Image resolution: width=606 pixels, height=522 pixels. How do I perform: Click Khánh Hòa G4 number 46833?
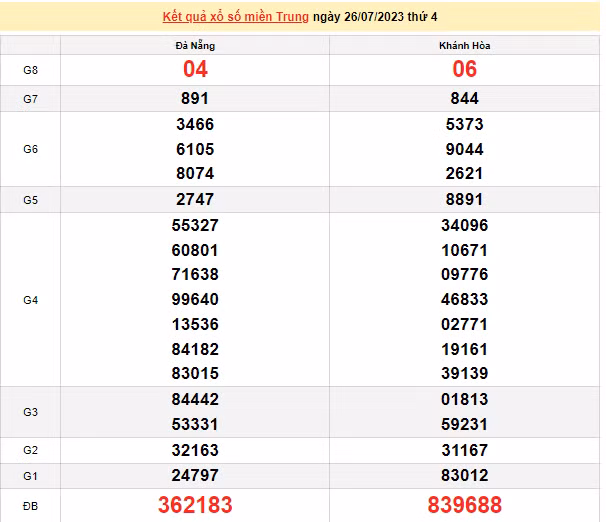click(x=465, y=299)
